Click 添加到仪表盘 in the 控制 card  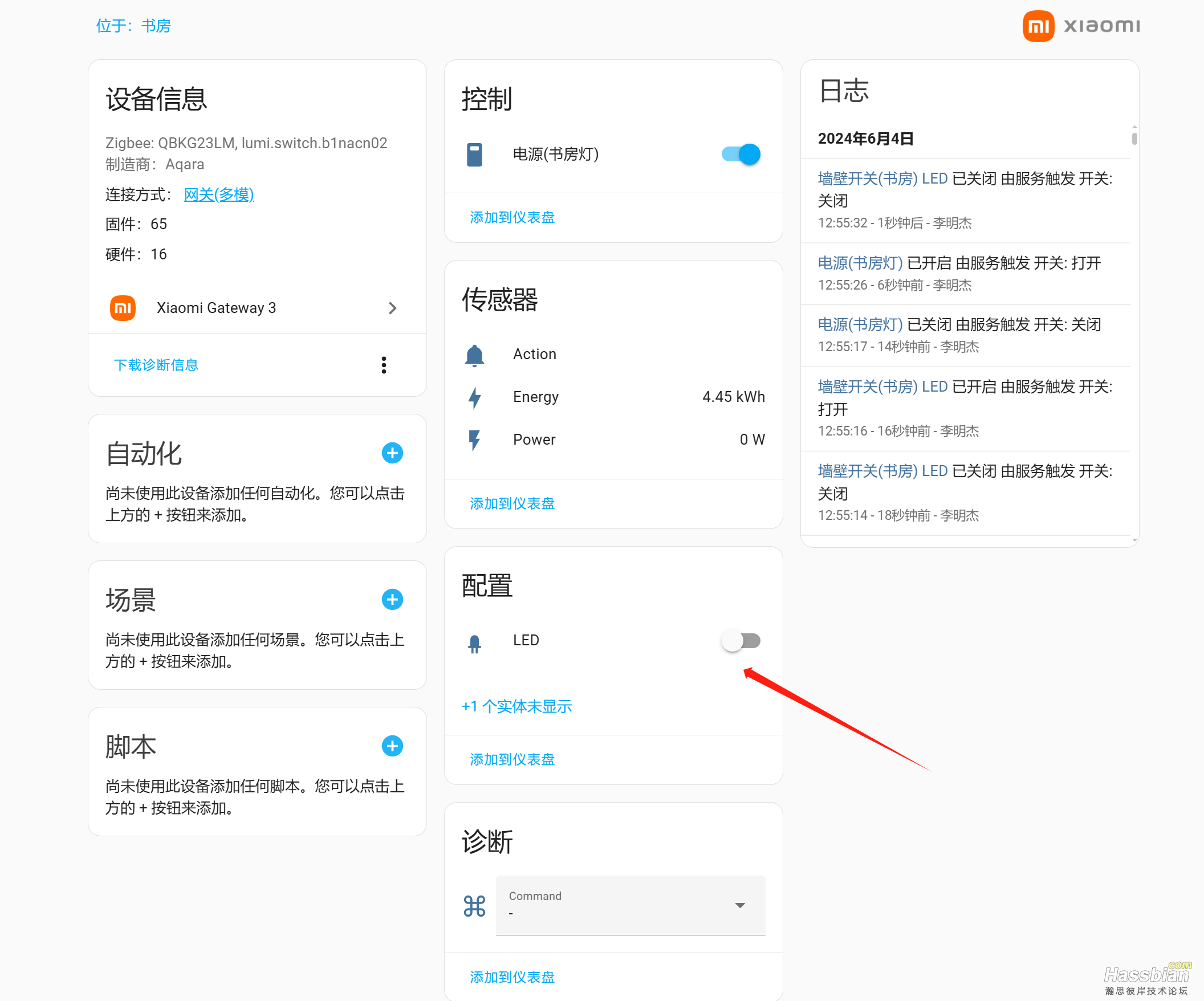[x=512, y=217]
